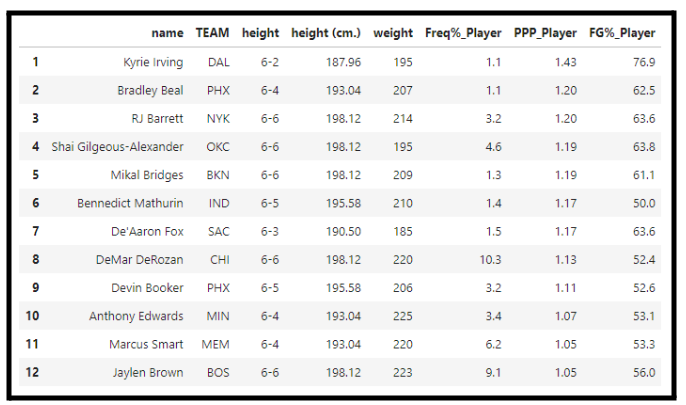Click the Bradley Beal name cell

(x=150, y=91)
